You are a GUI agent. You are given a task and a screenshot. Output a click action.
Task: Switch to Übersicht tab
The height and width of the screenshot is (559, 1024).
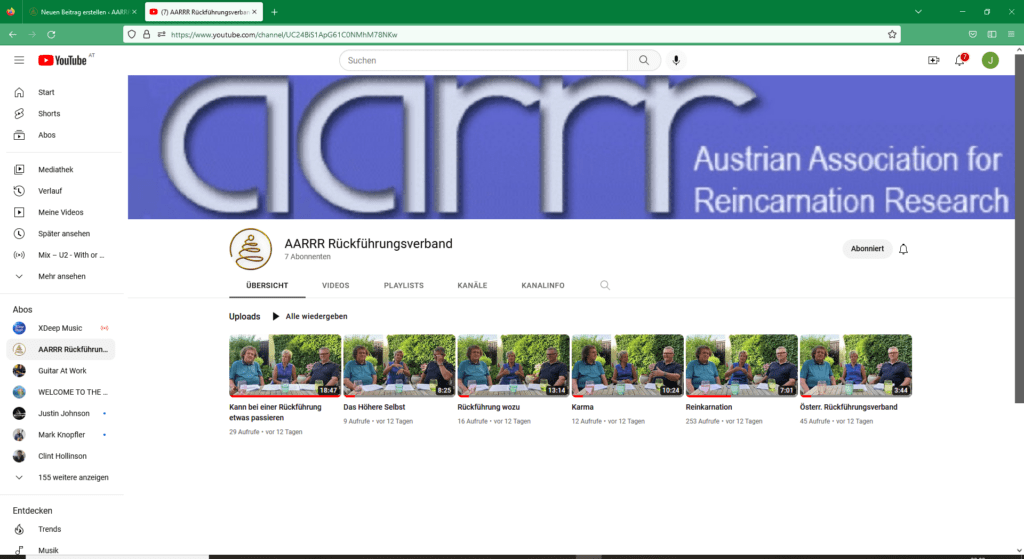267,285
